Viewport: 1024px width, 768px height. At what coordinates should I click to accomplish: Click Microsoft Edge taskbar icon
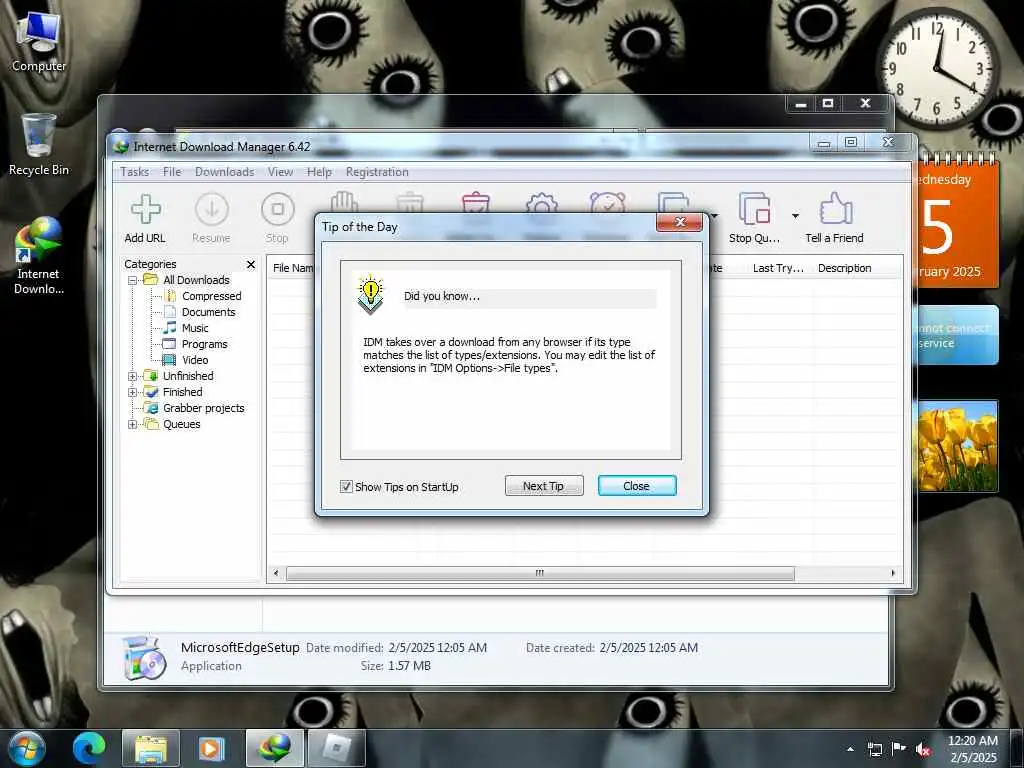pyautogui.click(x=89, y=748)
